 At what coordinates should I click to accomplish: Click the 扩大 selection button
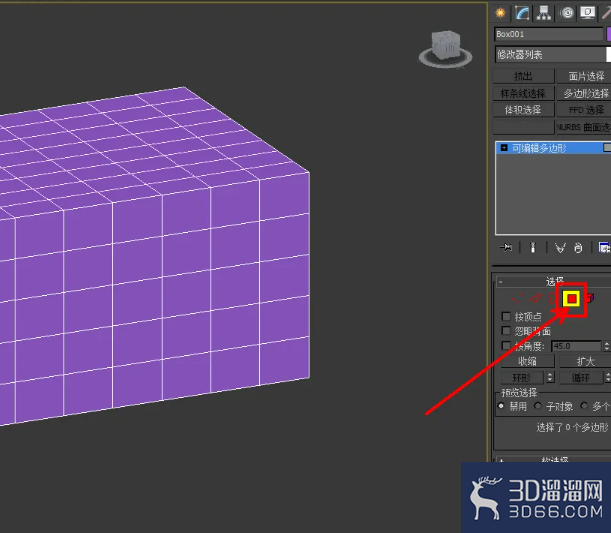pos(585,361)
